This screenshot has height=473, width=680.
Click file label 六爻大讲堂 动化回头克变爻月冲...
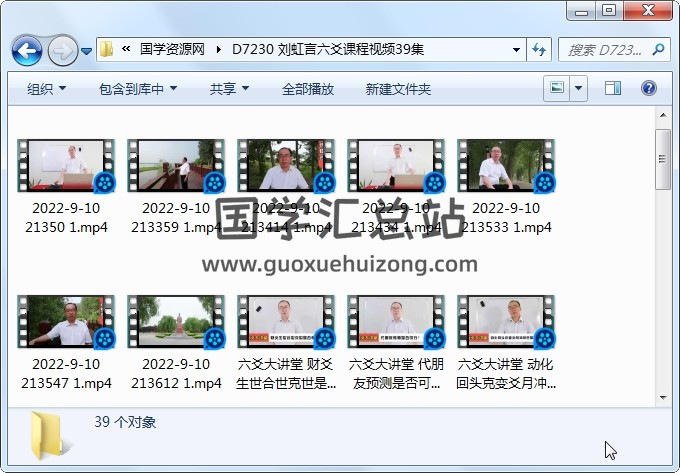coord(506,374)
